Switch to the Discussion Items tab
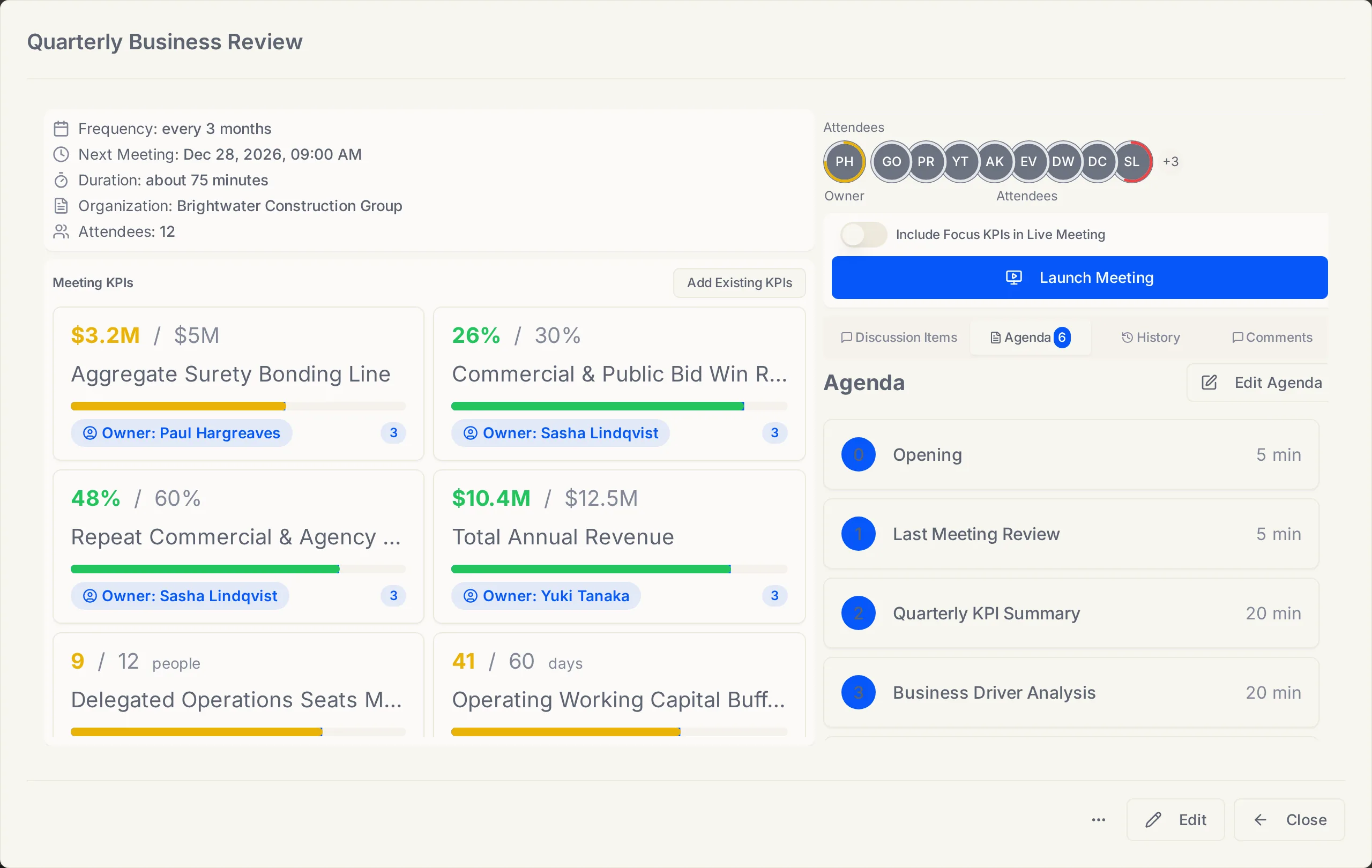The image size is (1372, 868). [x=899, y=337]
